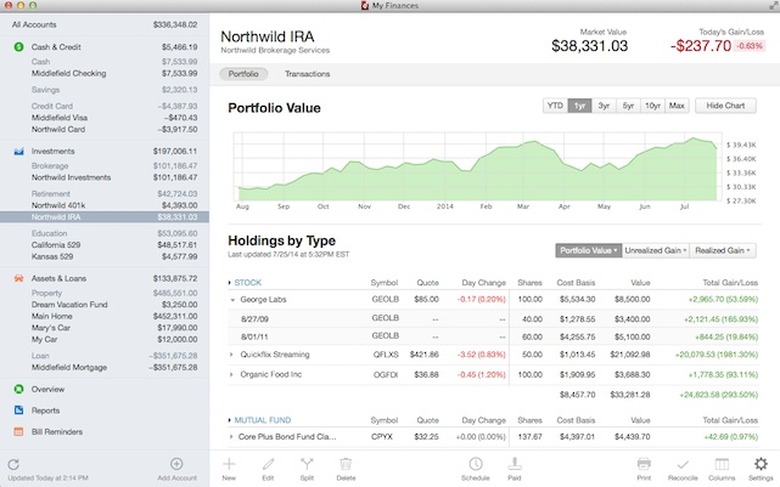The image size is (780, 487).
Task: Click the Add Account plus icon
Action: [x=176, y=464]
